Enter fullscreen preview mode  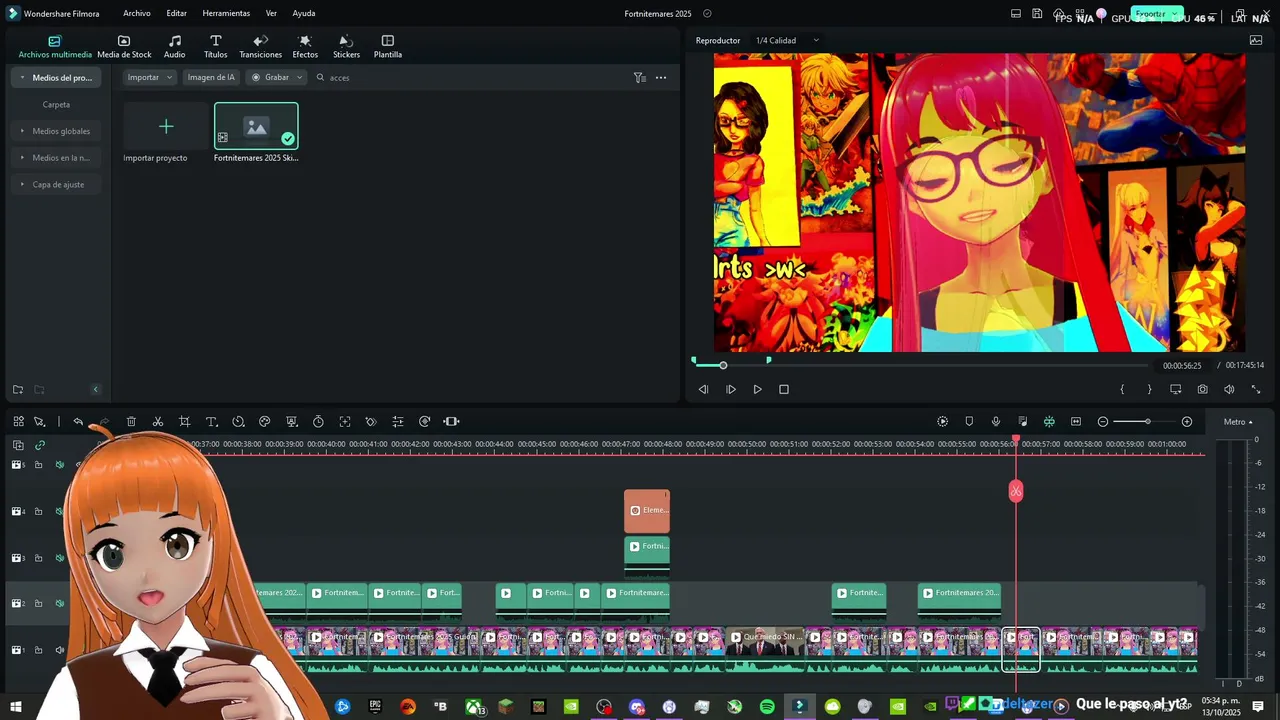tap(1256, 389)
